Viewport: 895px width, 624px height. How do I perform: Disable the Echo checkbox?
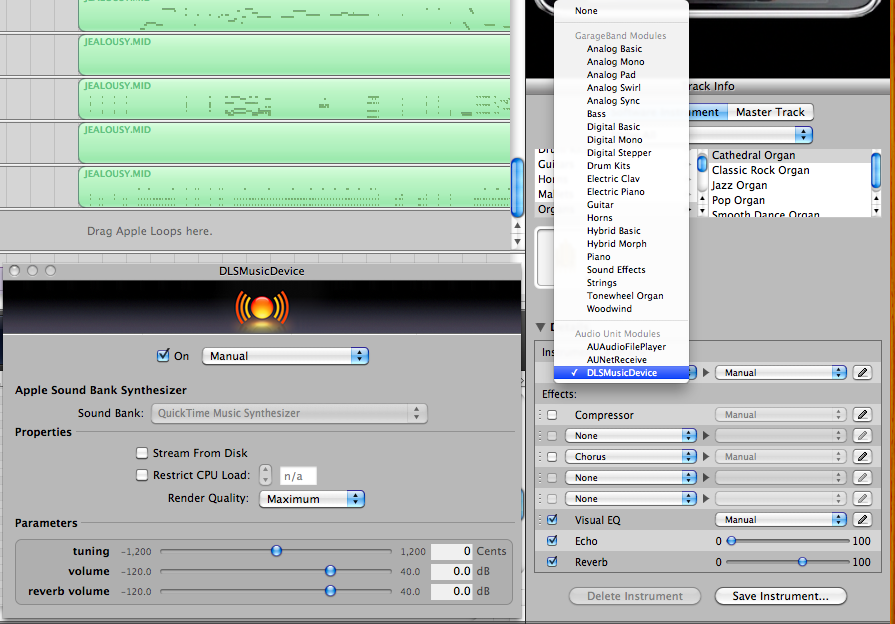tap(552, 541)
